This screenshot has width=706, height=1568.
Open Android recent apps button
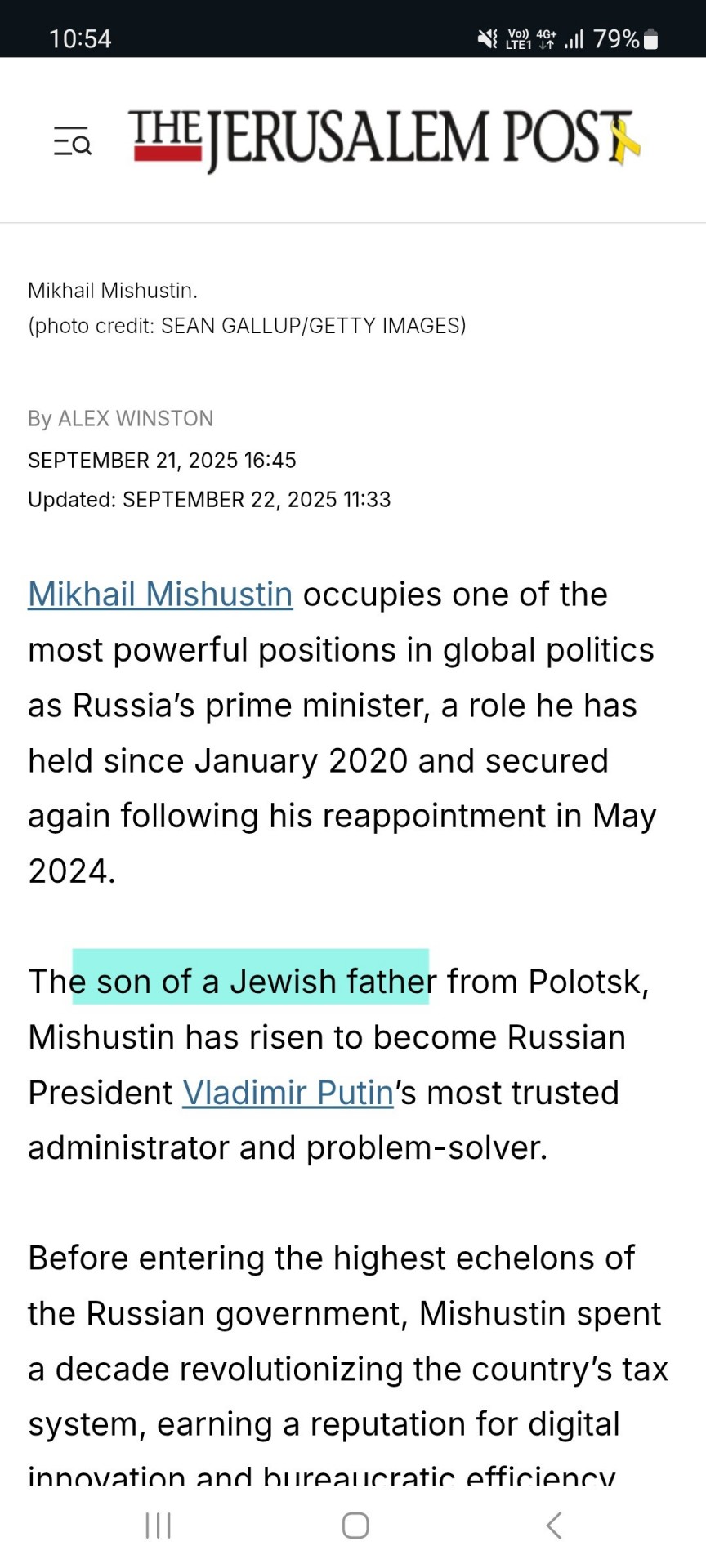click(x=158, y=1525)
